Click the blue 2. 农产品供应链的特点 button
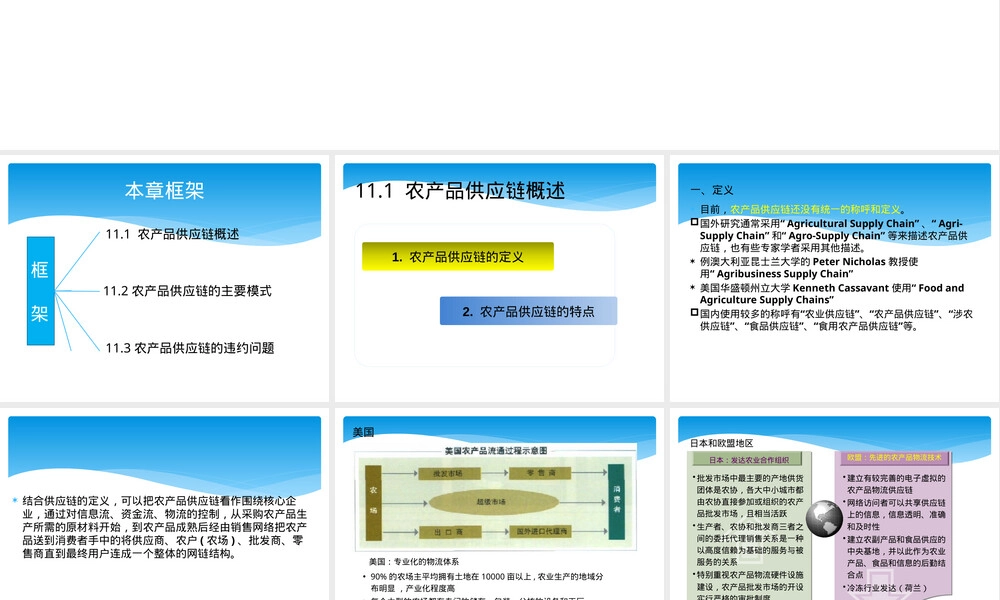 pos(529,311)
